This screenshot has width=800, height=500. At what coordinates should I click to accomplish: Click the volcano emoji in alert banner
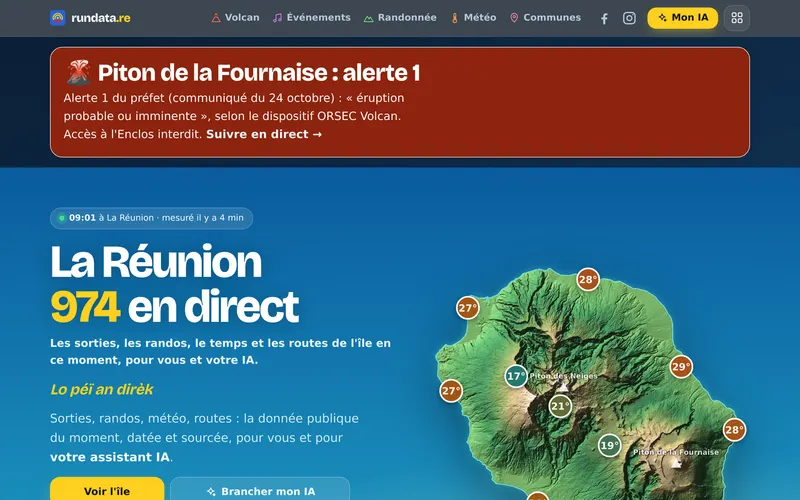(78, 72)
